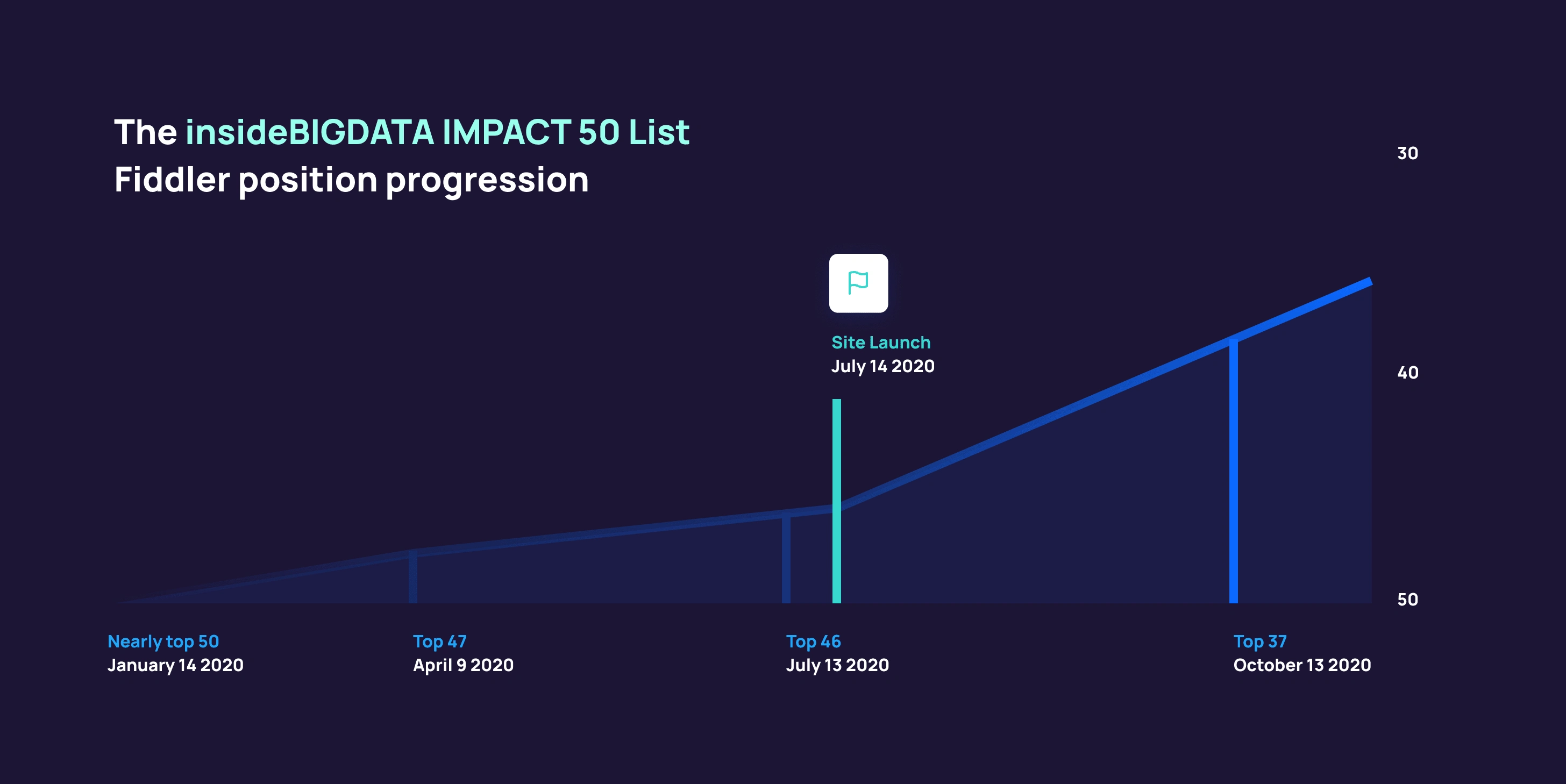Click the Site Launch label
The width and height of the screenshot is (1566, 784).
(x=880, y=342)
